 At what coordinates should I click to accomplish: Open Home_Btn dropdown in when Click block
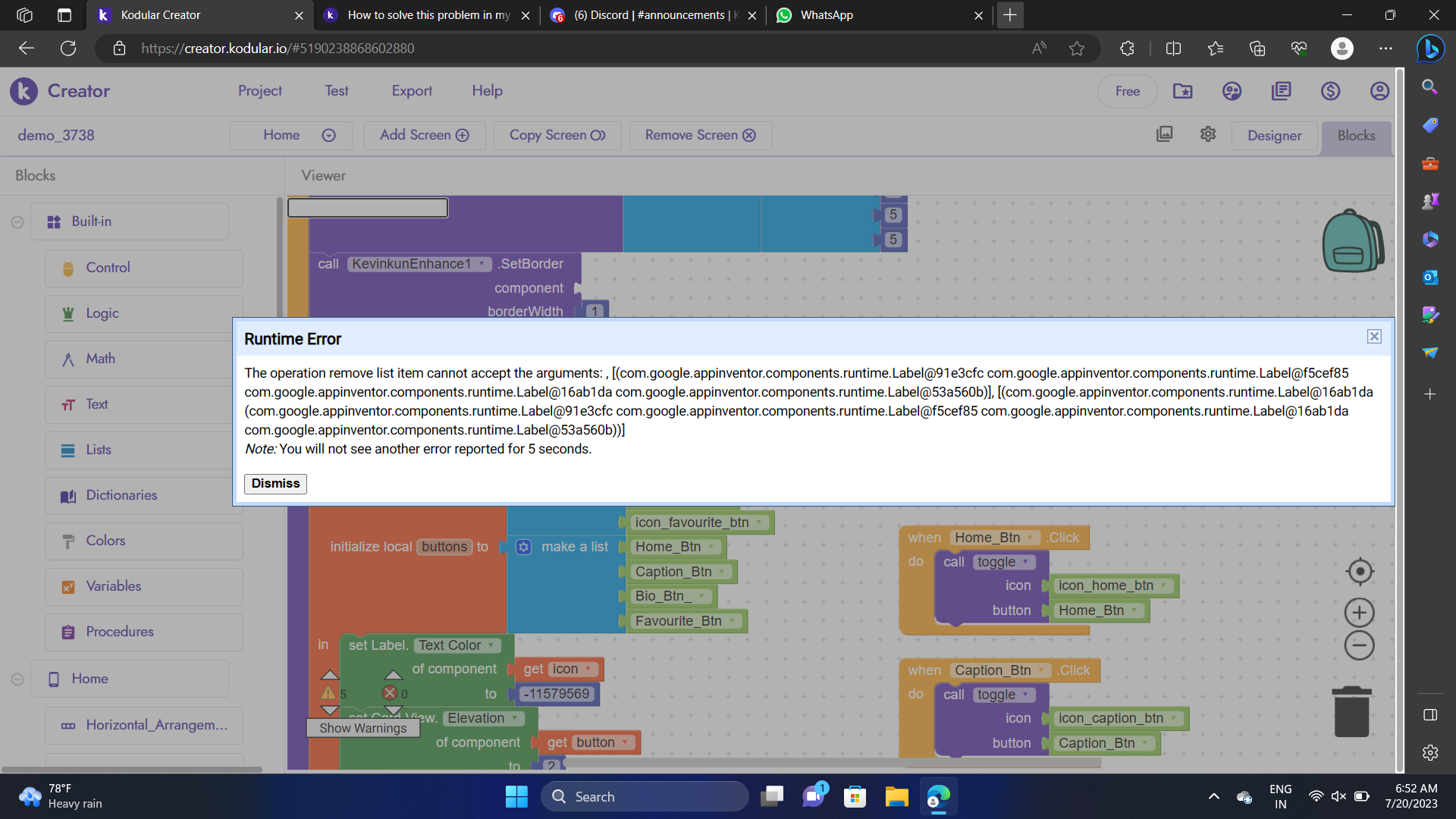pos(1030,538)
